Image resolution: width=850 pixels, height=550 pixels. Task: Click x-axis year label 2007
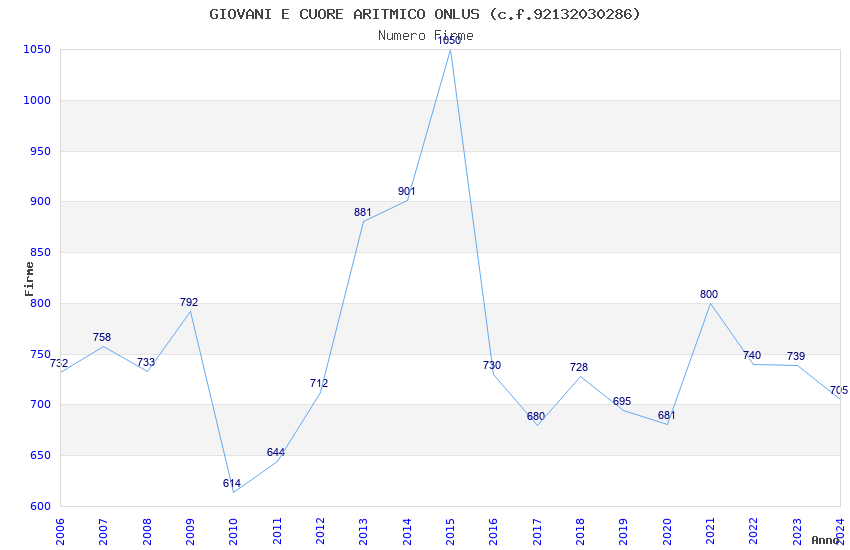coord(103,531)
